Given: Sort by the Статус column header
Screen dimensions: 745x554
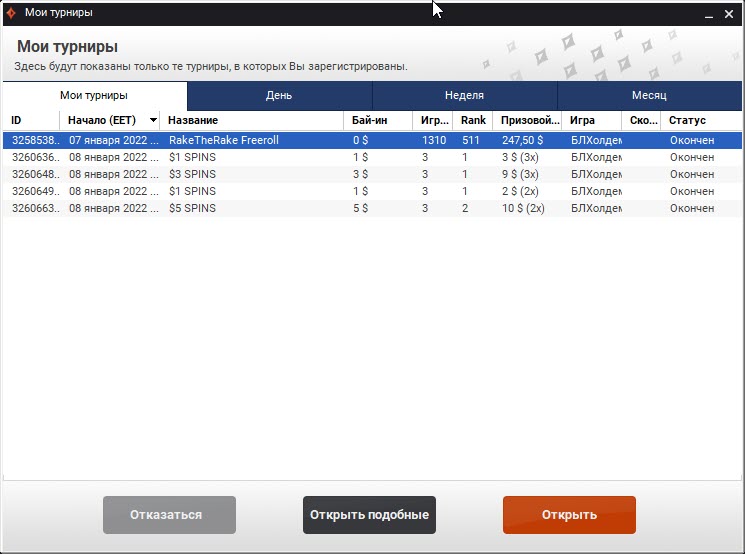Looking at the screenshot, I should click(x=701, y=120).
